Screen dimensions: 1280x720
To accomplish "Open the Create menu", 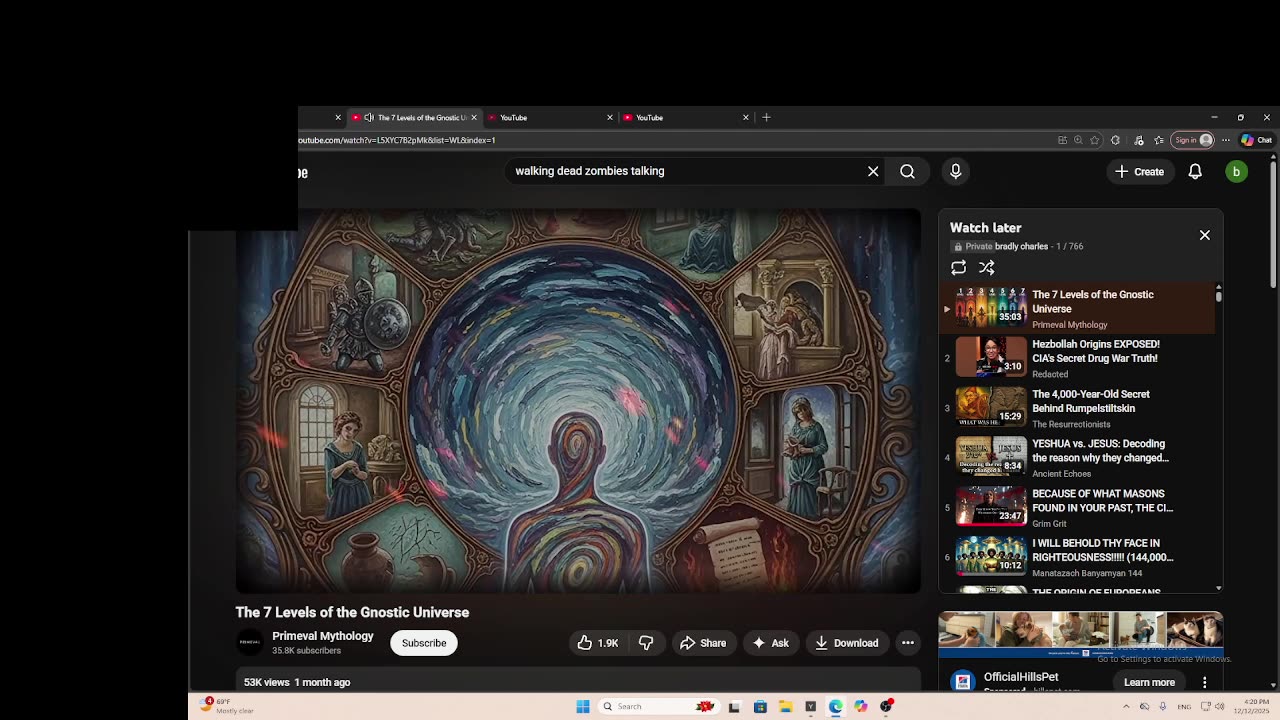I will (1139, 172).
